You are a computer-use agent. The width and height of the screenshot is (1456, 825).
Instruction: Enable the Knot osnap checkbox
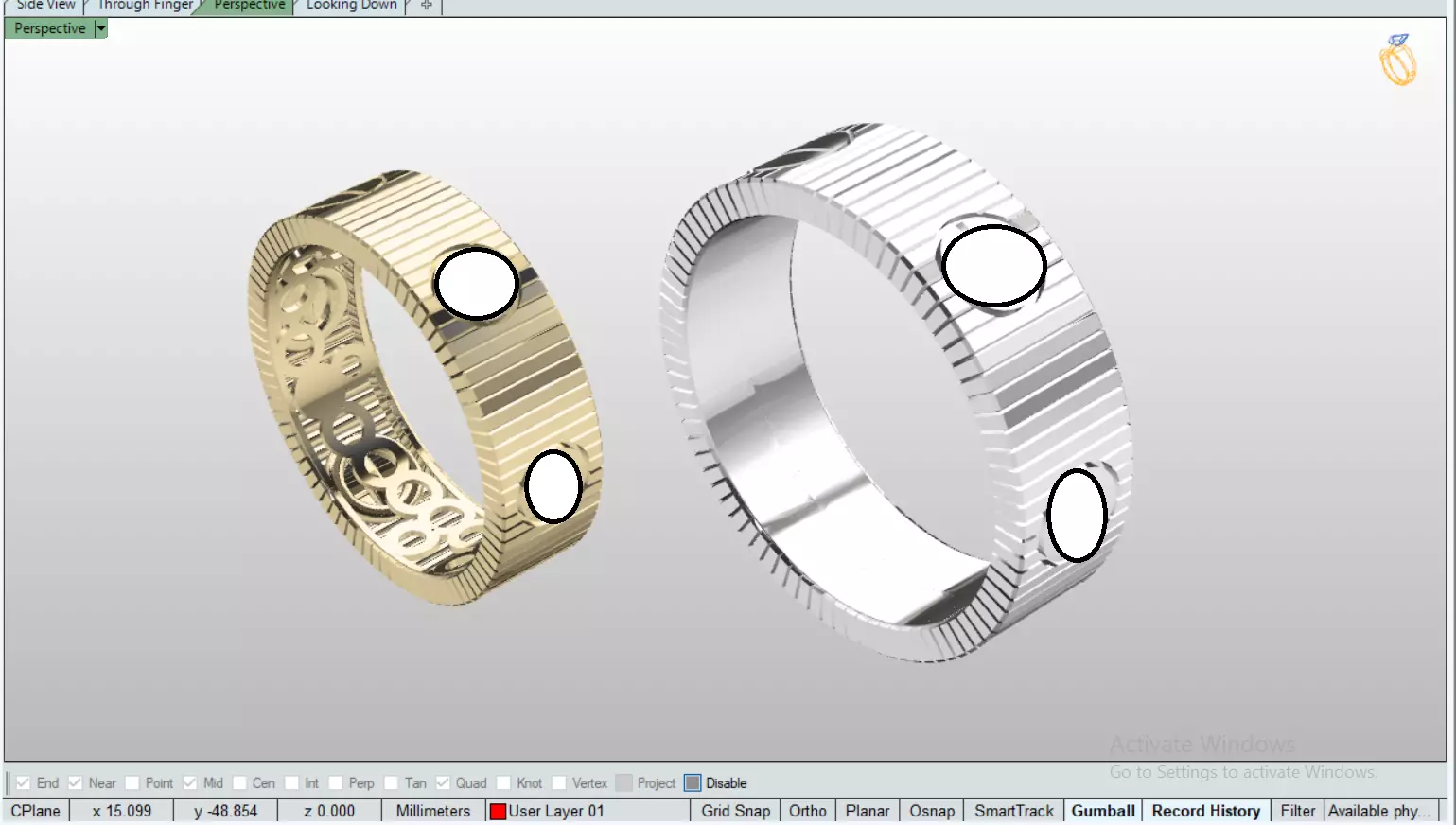(x=503, y=783)
